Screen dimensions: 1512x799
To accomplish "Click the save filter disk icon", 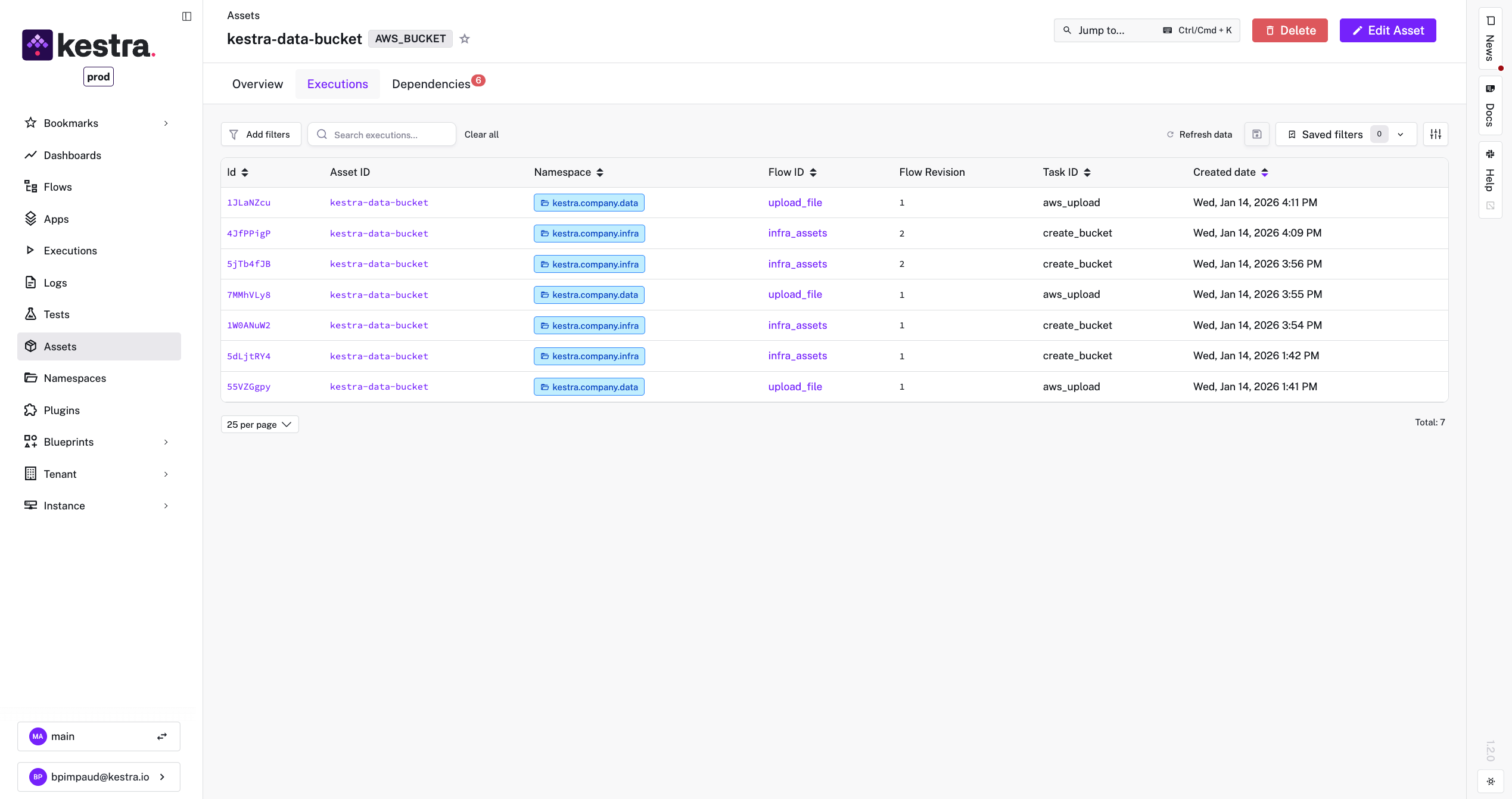I will coord(1257,134).
